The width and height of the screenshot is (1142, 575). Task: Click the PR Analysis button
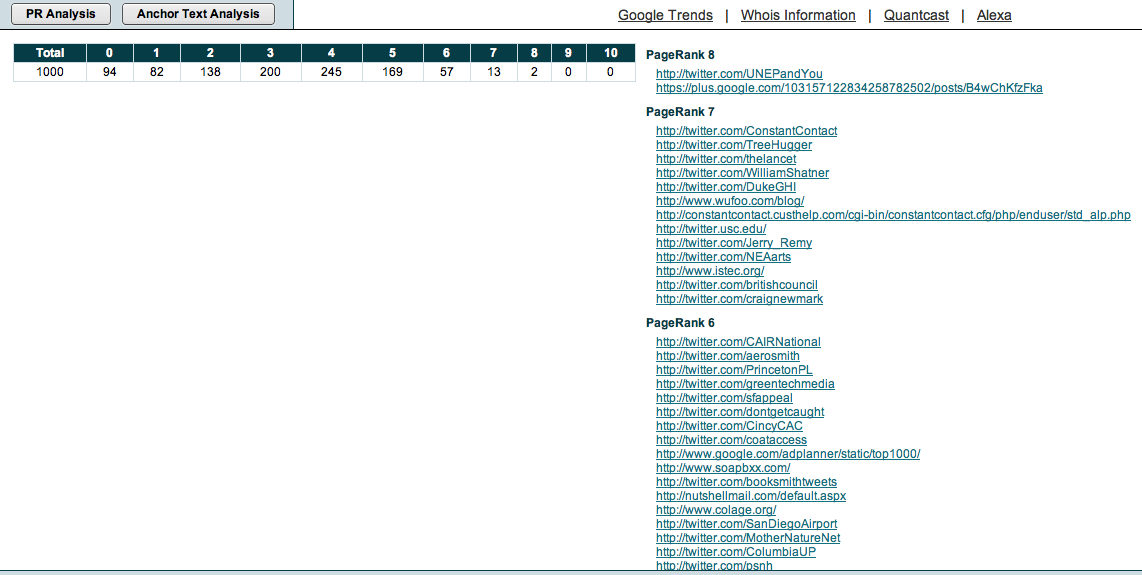[61, 14]
